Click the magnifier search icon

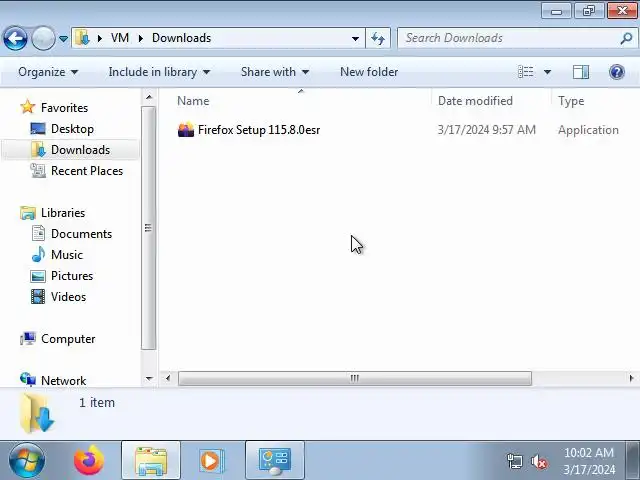(x=626, y=38)
